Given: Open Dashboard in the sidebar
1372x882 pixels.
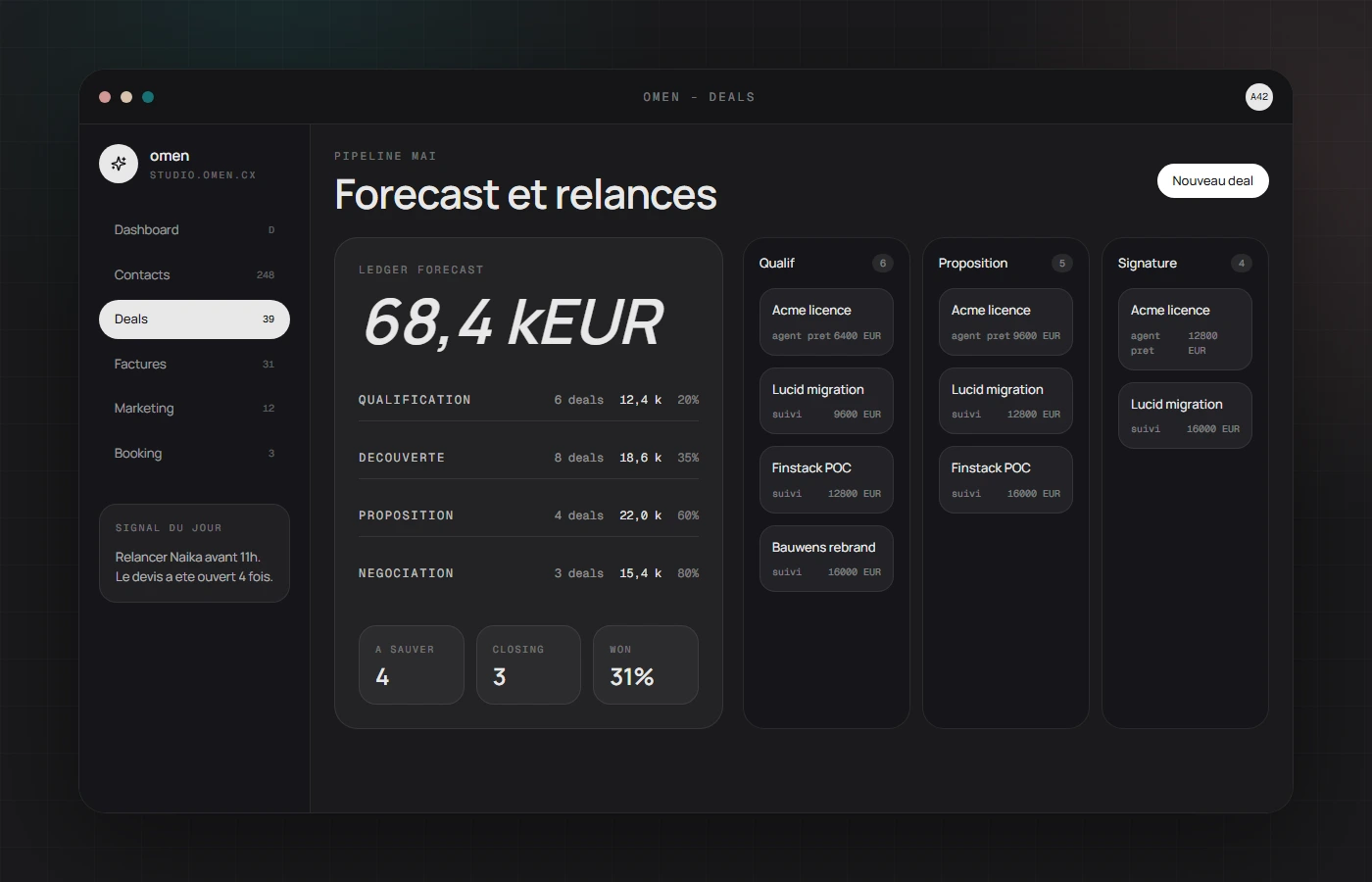Looking at the screenshot, I should tap(194, 230).
